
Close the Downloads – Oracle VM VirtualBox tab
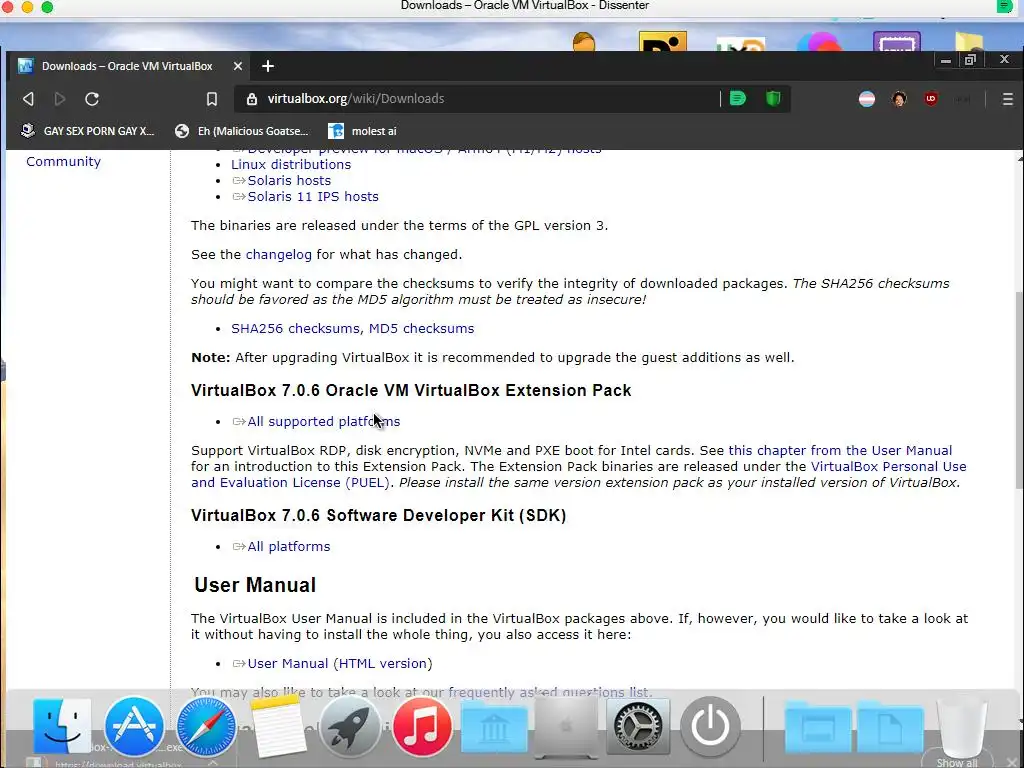click(238, 66)
